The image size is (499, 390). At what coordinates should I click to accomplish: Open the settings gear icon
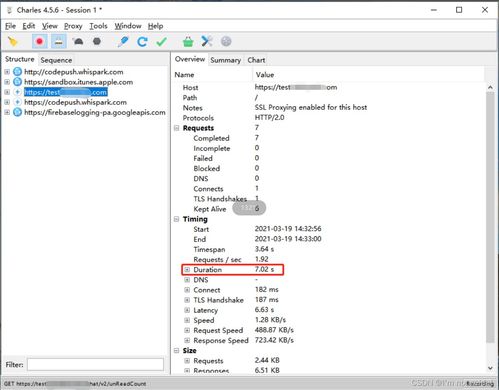coord(226,42)
